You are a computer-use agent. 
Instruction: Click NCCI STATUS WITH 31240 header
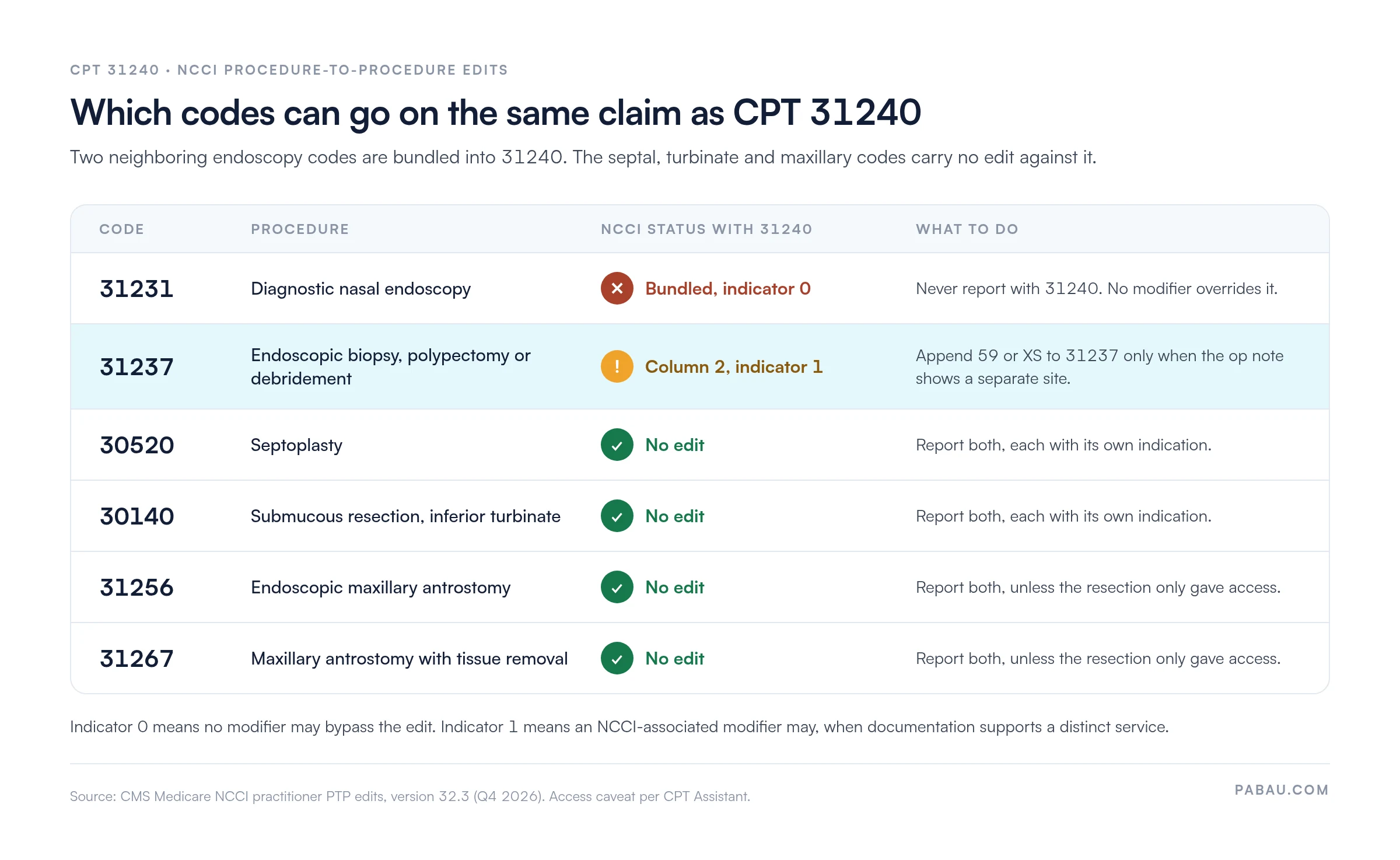click(706, 229)
